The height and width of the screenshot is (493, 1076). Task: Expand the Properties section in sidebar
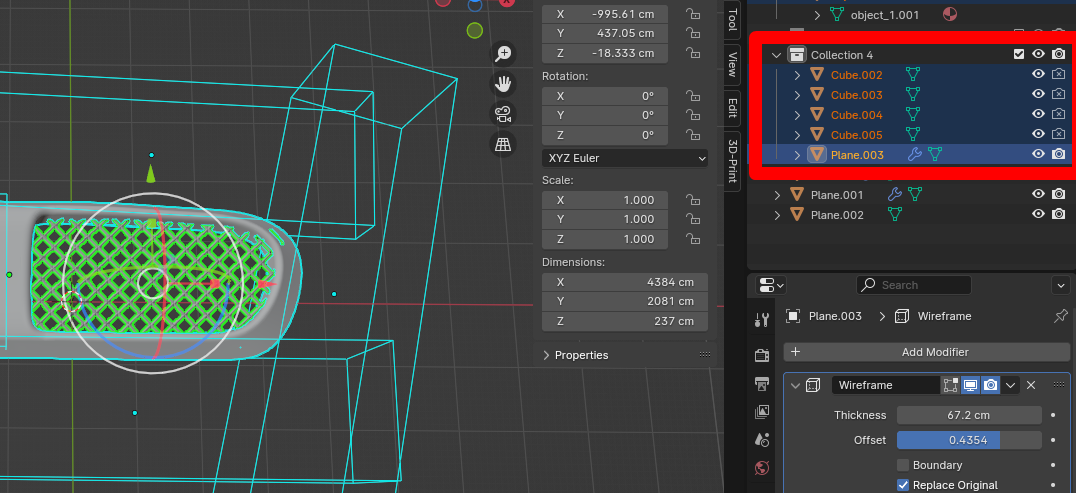546,355
